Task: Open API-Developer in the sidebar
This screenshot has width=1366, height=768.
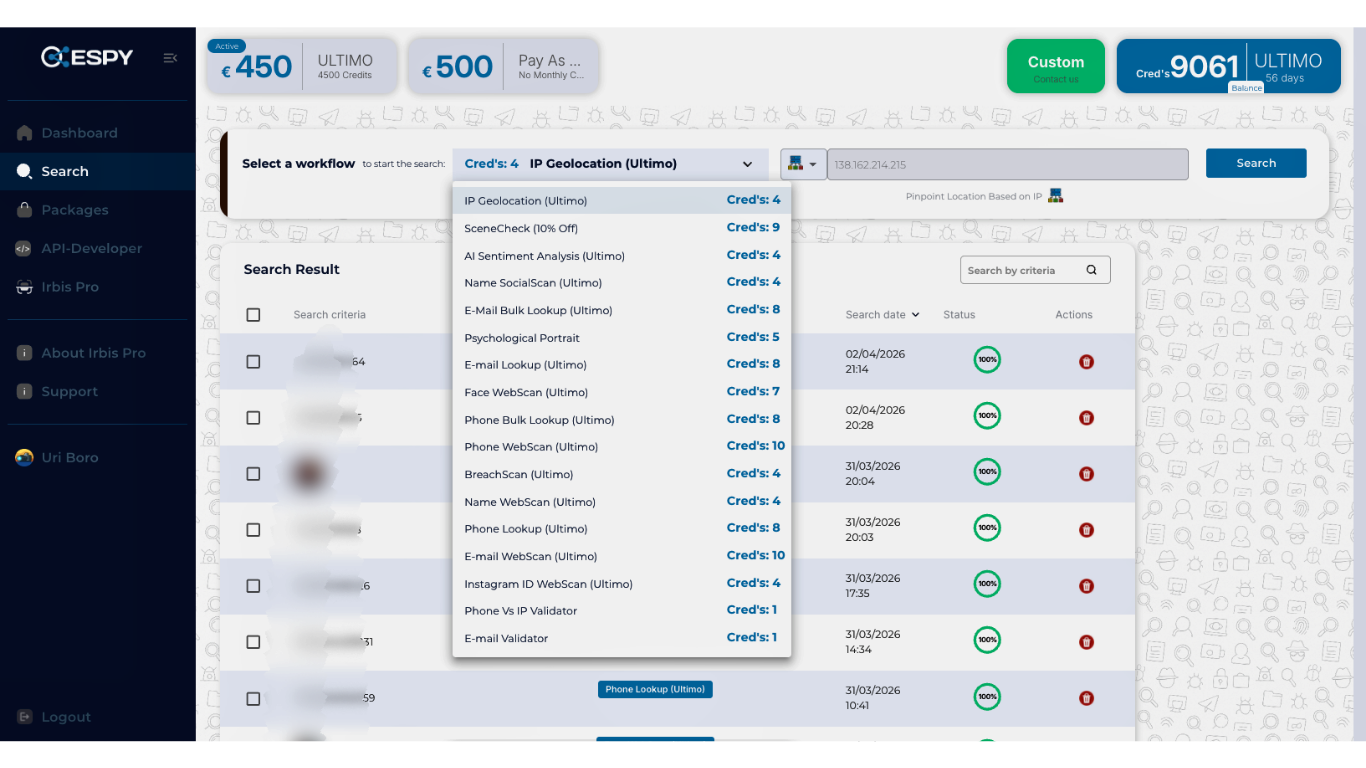Action: tap(98, 248)
